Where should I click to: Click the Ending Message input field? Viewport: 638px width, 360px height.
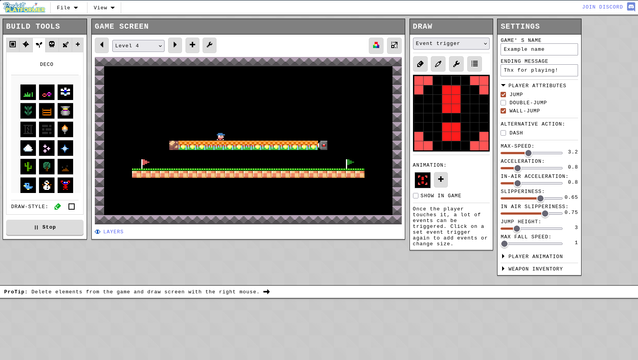tap(539, 70)
